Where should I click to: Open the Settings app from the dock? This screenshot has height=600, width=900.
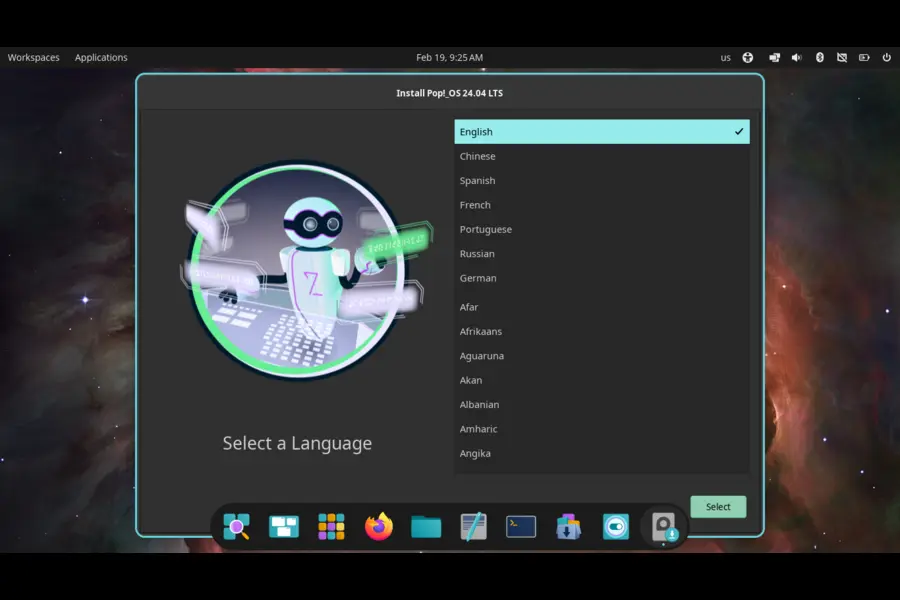click(x=615, y=526)
